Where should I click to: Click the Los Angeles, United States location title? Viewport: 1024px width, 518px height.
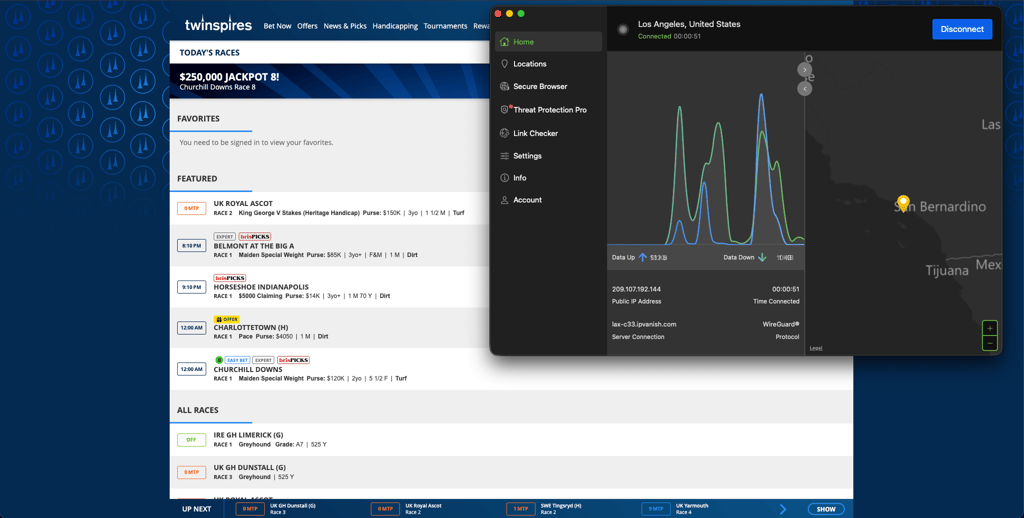coord(689,24)
